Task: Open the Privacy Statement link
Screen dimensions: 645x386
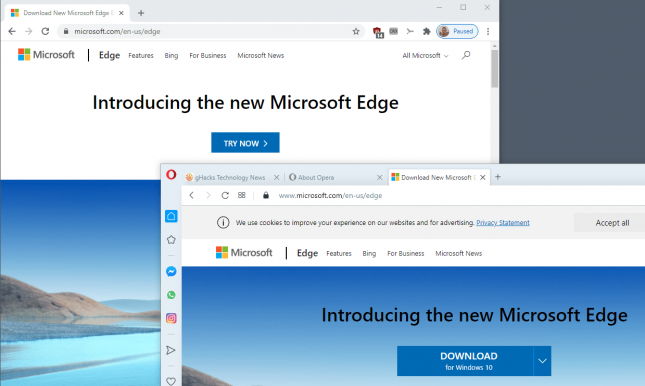Action: (503, 223)
